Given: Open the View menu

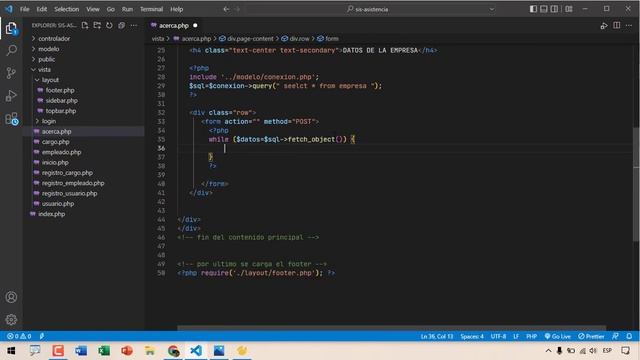Looking at the screenshot, I should point(93,9).
